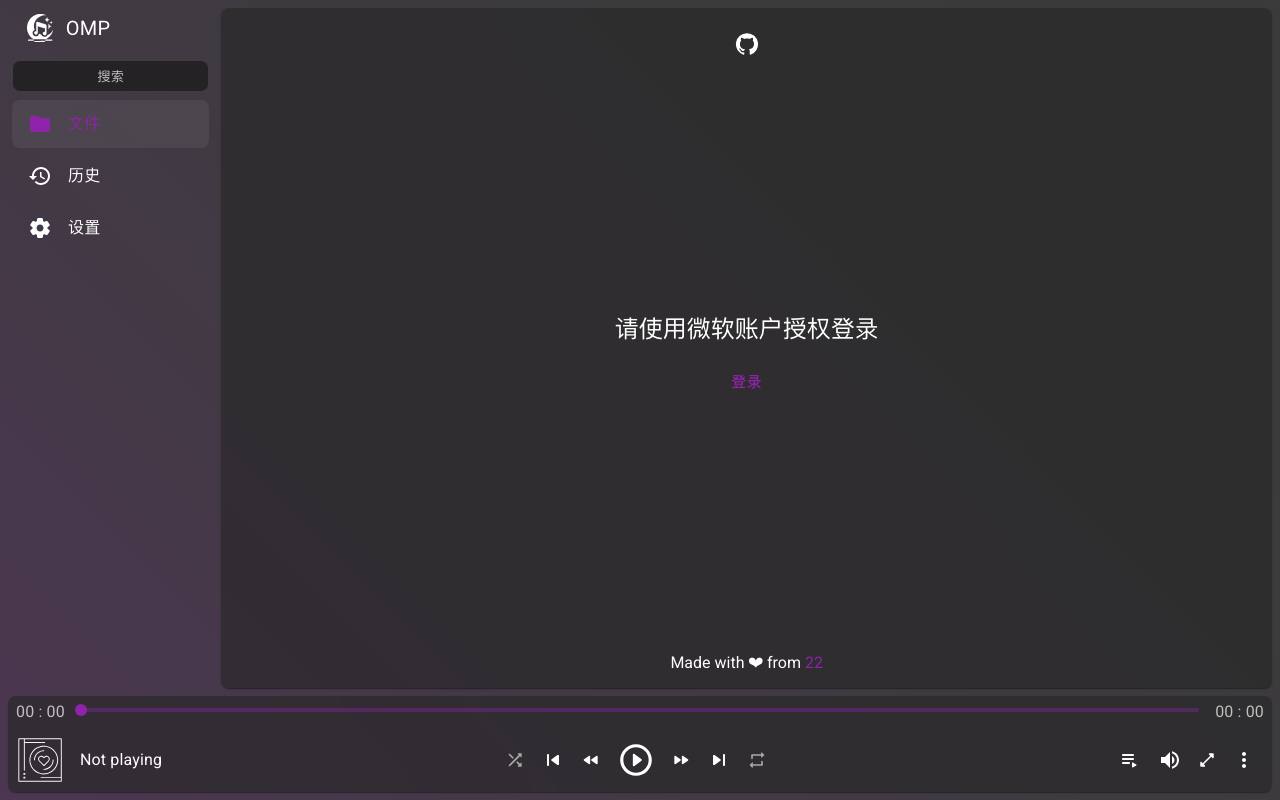Open the more options menu
Viewport: 1280px width, 800px height.
(1244, 760)
